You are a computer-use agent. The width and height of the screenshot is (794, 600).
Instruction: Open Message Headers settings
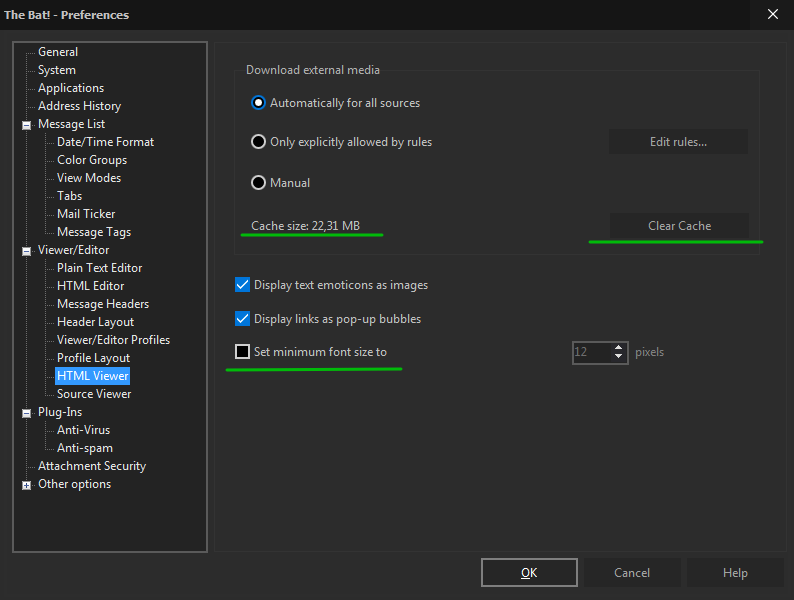click(x=103, y=303)
